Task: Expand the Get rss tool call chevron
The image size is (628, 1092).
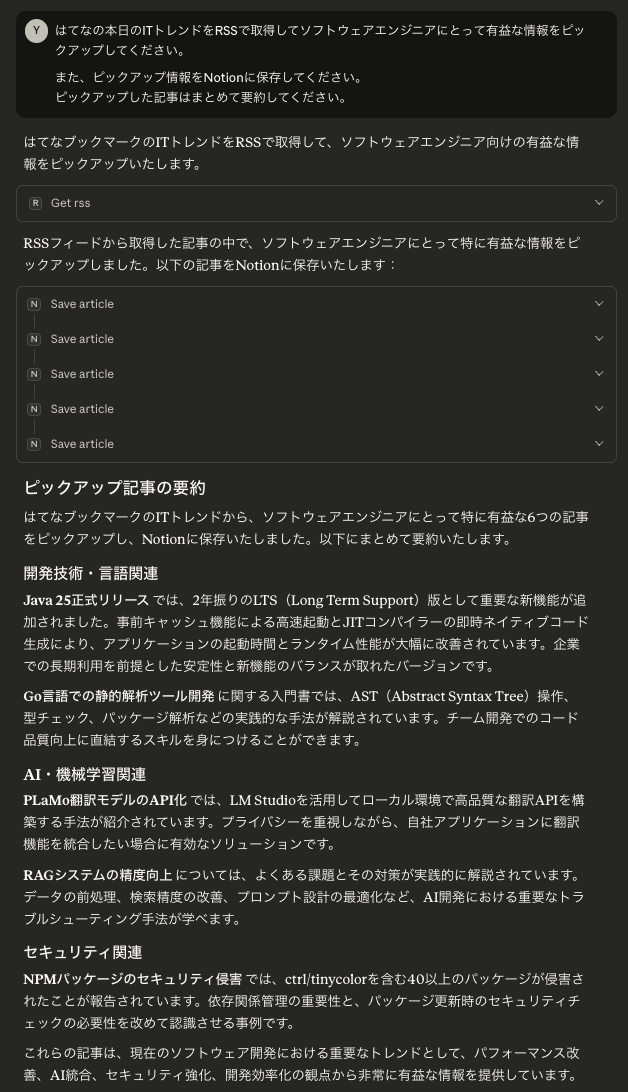Action: coord(599,203)
